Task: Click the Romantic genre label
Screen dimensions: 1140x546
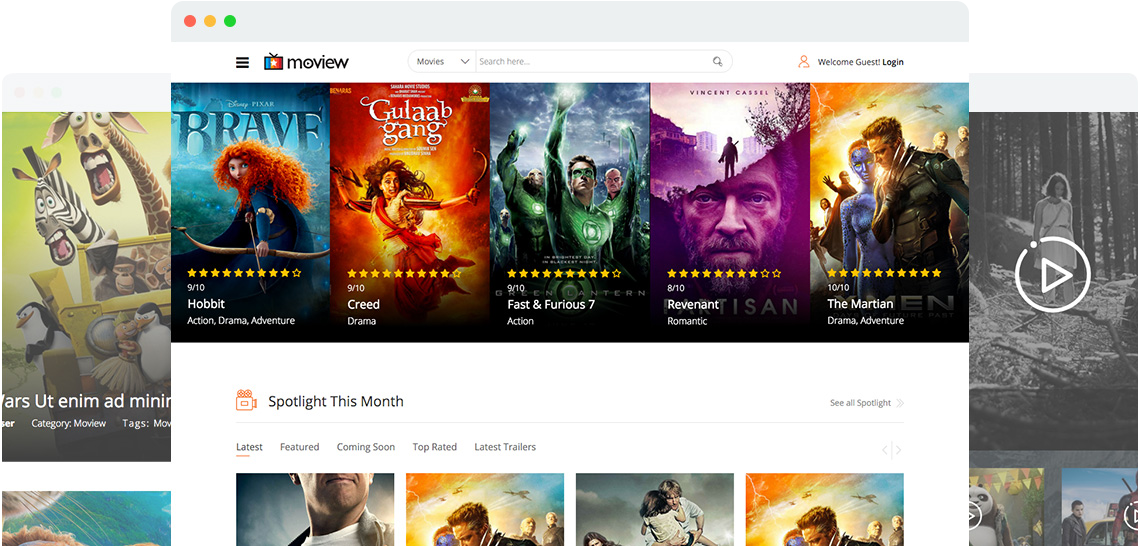Action: point(687,321)
